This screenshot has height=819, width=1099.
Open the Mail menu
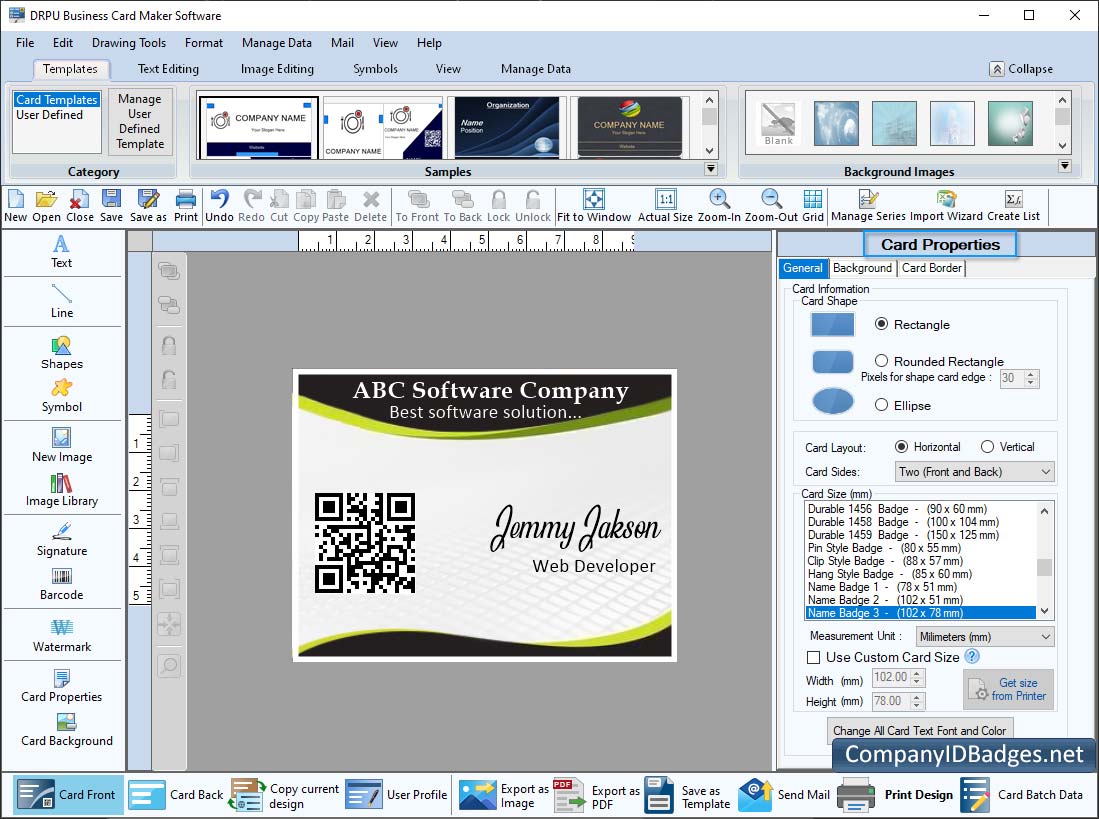(342, 43)
